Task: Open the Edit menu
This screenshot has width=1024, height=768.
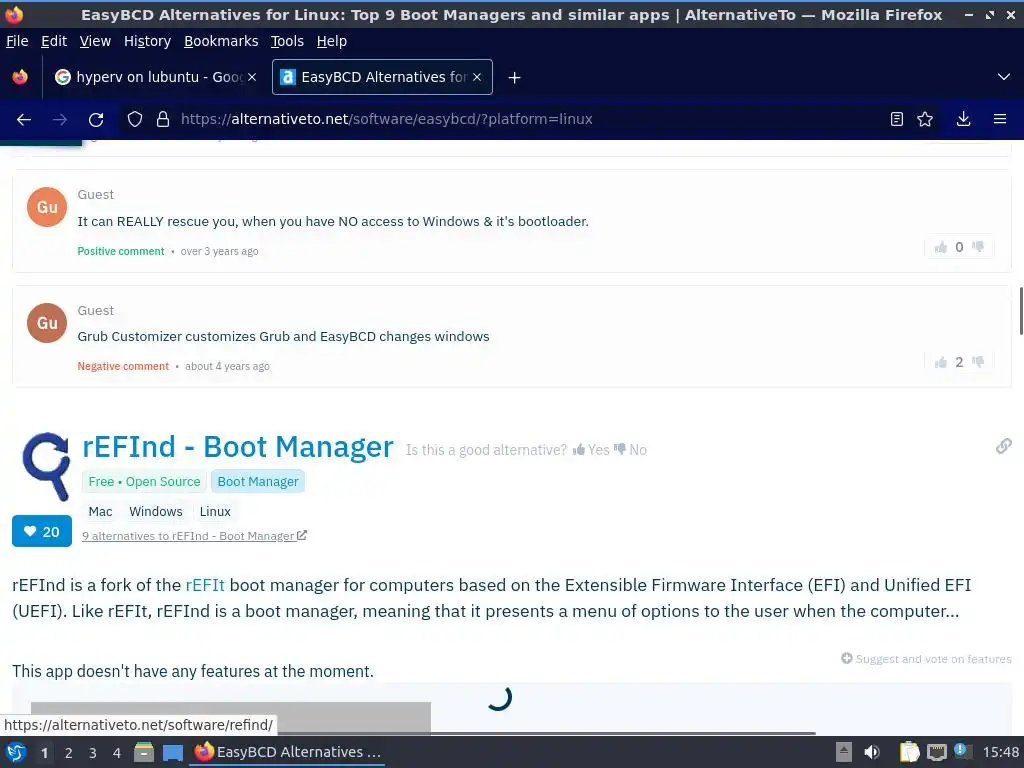Action: [x=54, y=41]
